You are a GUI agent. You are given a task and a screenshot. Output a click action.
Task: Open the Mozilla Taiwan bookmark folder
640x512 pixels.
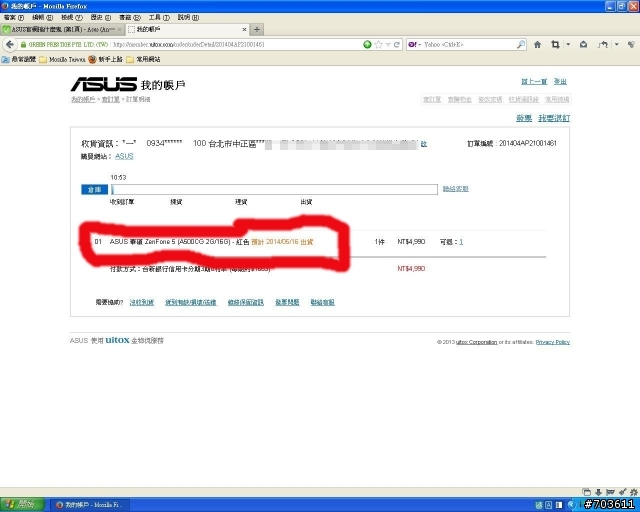click(x=62, y=60)
